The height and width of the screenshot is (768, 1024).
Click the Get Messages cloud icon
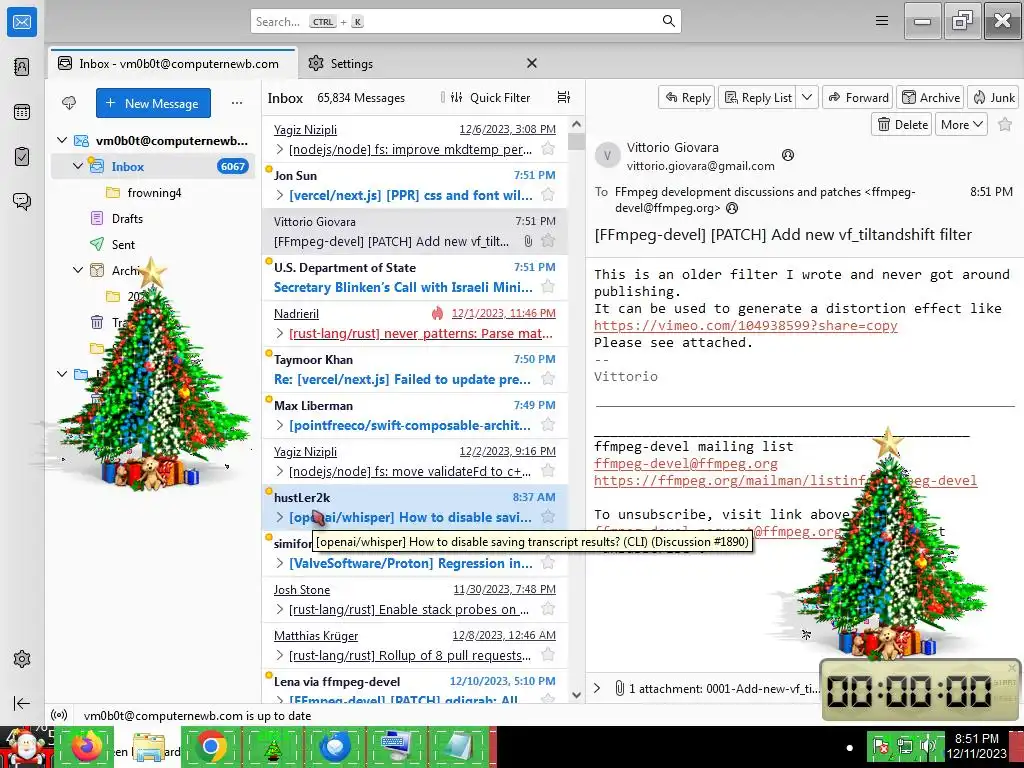coord(69,103)
